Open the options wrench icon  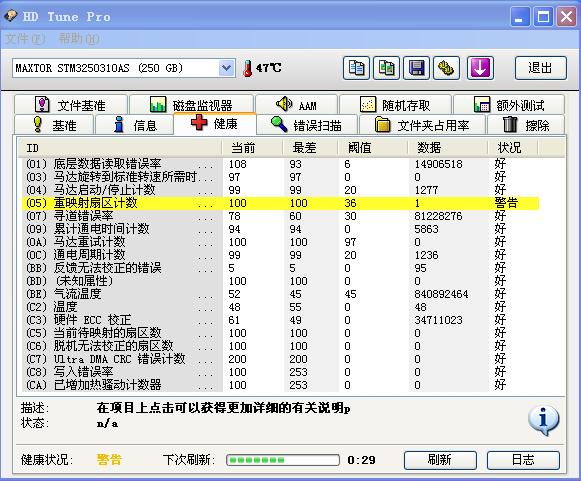(446, 68)
